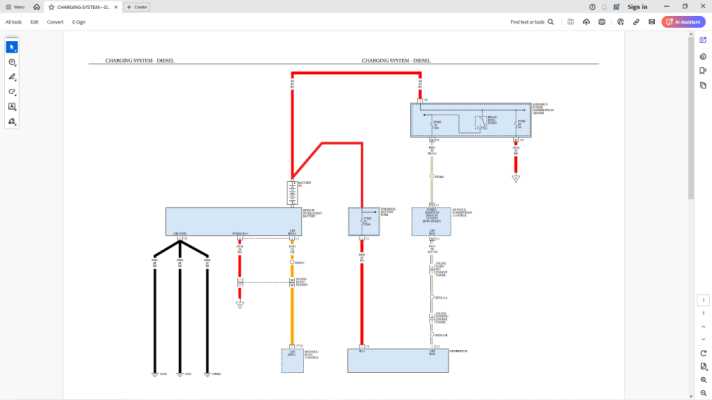Image resolution: width=712 pixels, height=400 pixels.
Task: Select the Highlight pen tool
Action: (12, 77)
